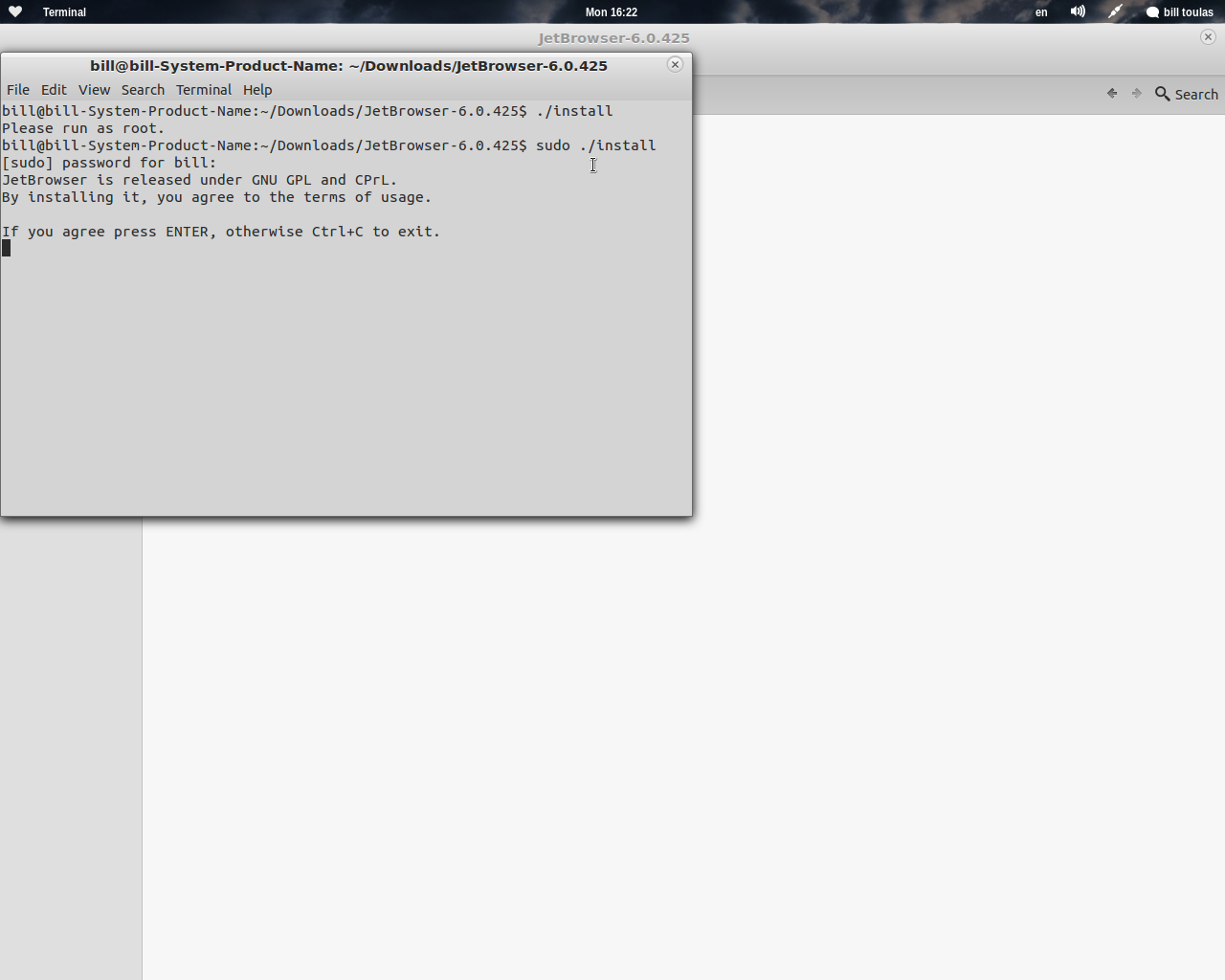Viewport: 1225px width, 980px height.
Task: Go forward in file manager
Action: pyautogui.click(x=1137, y=94)
